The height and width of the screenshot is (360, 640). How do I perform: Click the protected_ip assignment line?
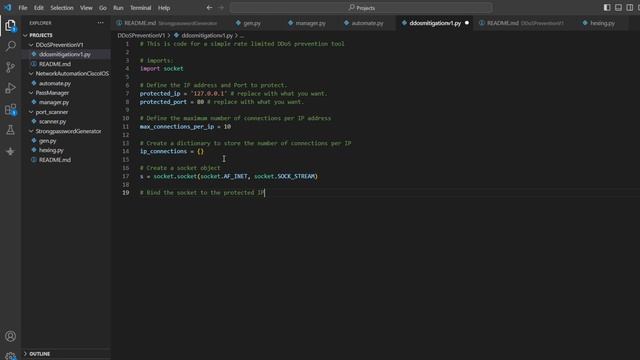(233, 93)
